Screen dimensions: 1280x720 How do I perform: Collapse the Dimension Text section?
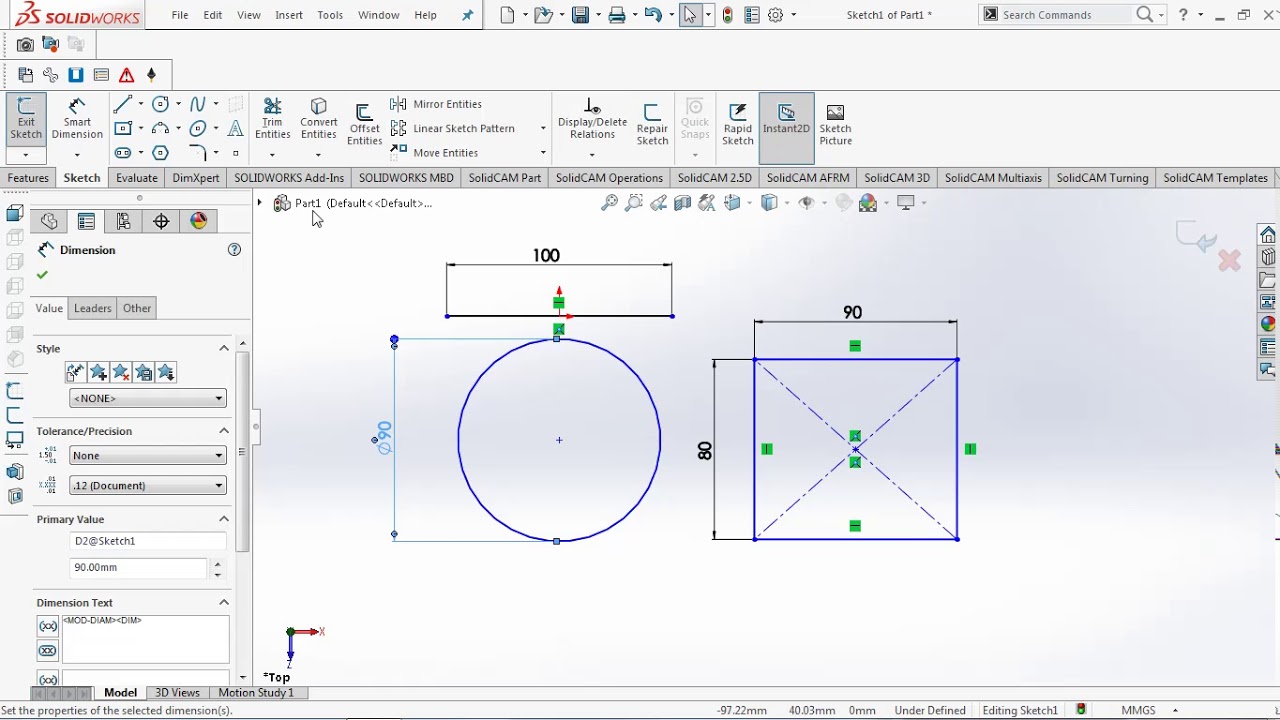tap(224, 602)
